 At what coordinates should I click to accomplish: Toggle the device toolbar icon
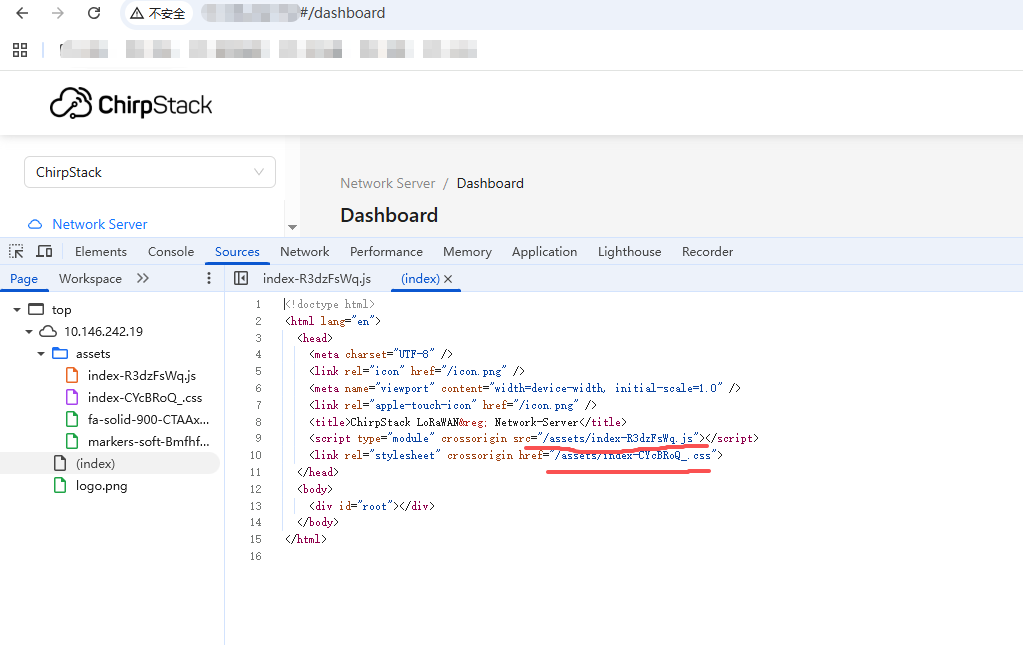point(44,252)
